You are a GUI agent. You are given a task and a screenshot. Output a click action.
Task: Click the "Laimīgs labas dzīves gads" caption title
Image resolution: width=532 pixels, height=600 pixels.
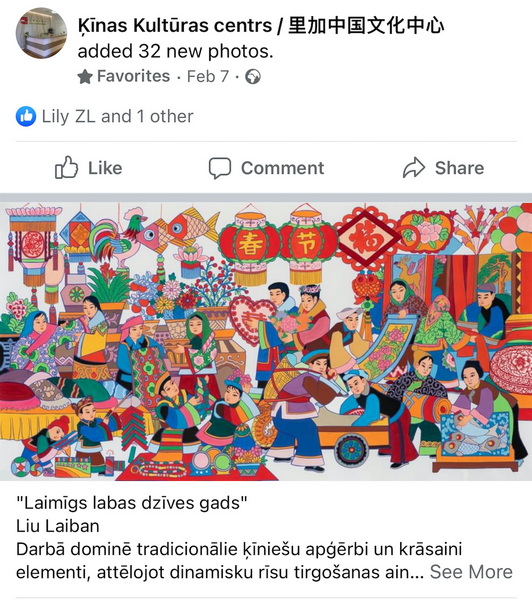click(132, 503)
